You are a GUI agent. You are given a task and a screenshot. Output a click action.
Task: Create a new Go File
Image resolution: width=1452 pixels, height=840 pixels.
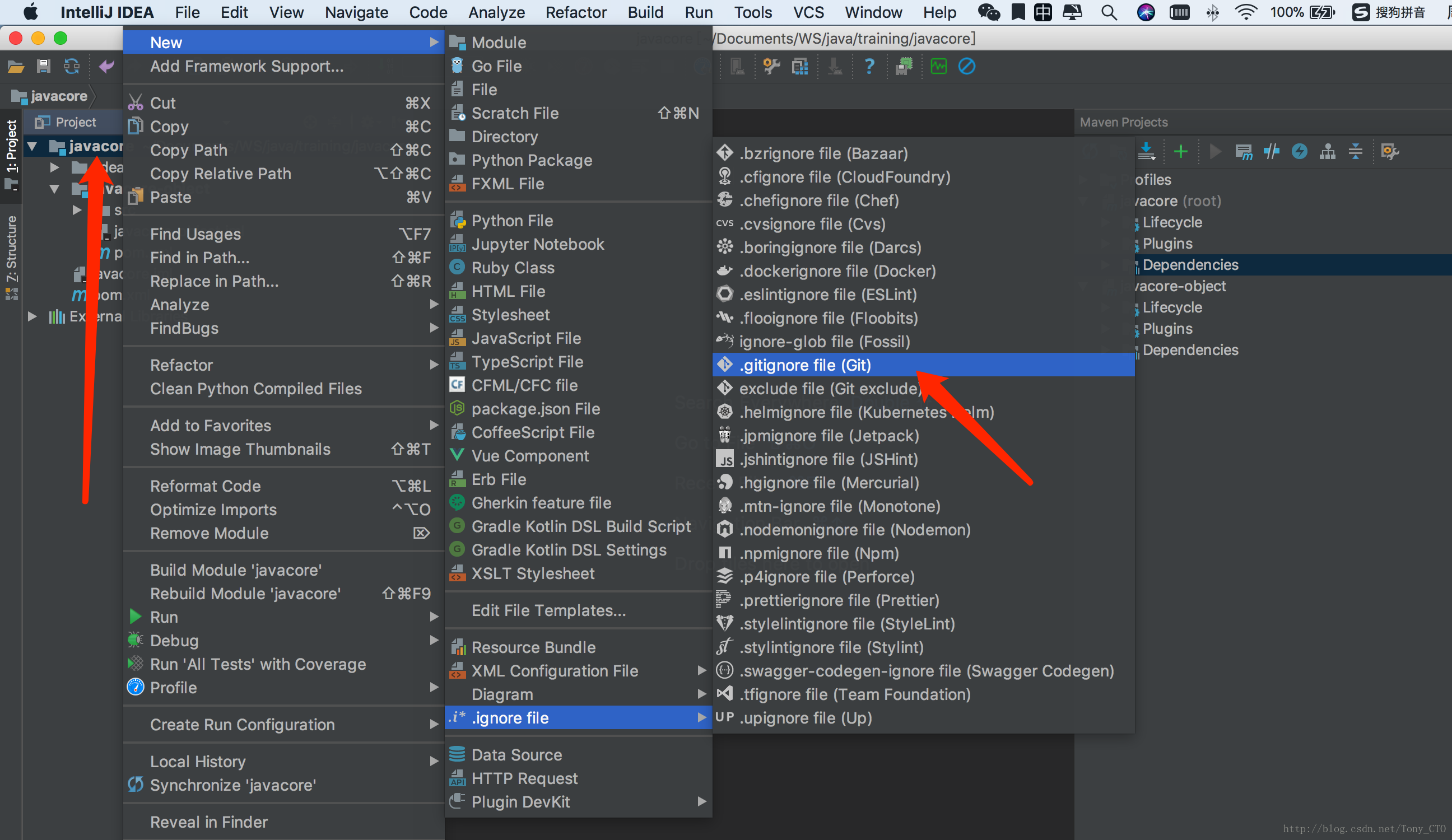tap(579, 66)
